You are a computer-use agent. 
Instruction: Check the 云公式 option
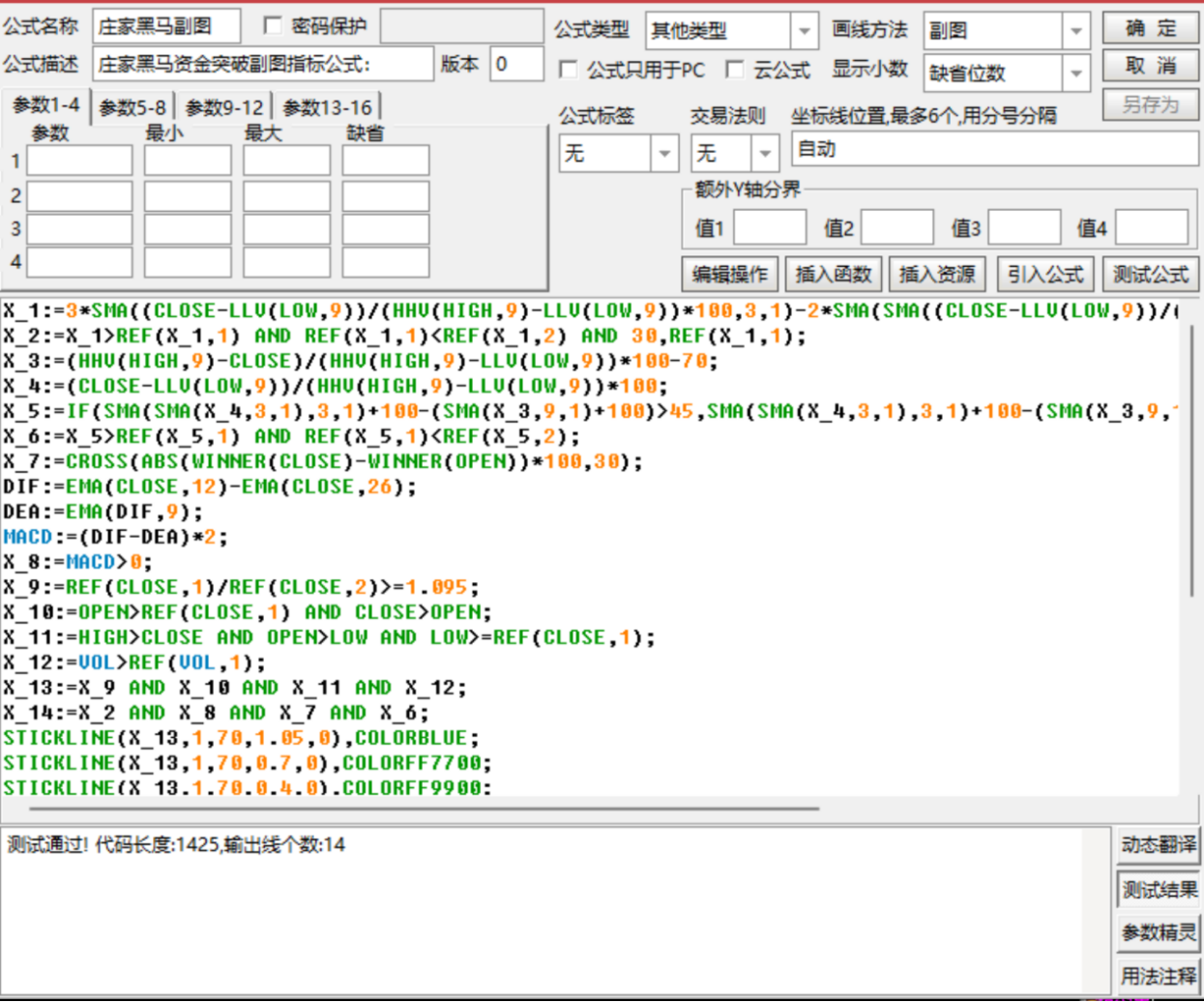pos(736,70)
